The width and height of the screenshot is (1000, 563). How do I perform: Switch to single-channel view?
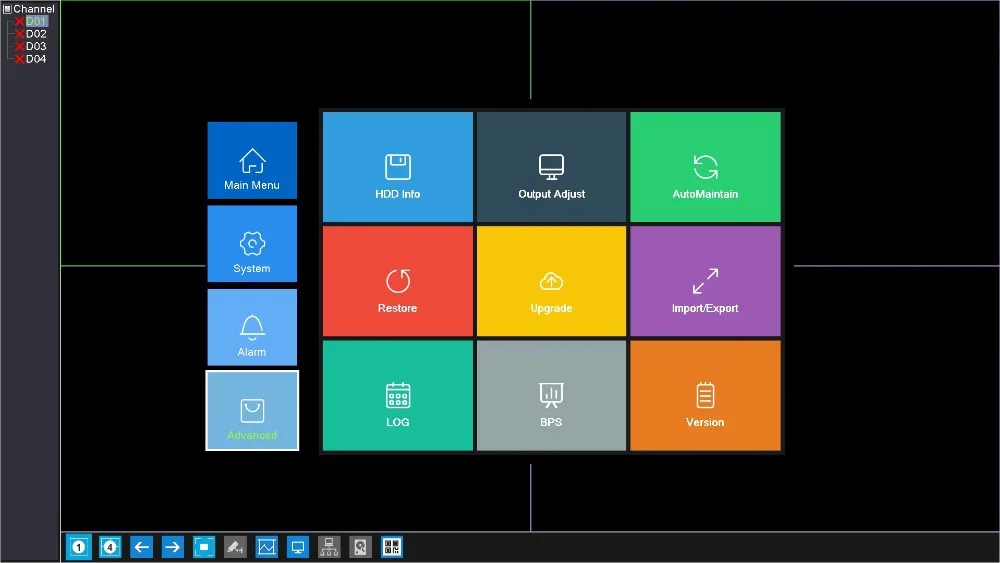79,547
